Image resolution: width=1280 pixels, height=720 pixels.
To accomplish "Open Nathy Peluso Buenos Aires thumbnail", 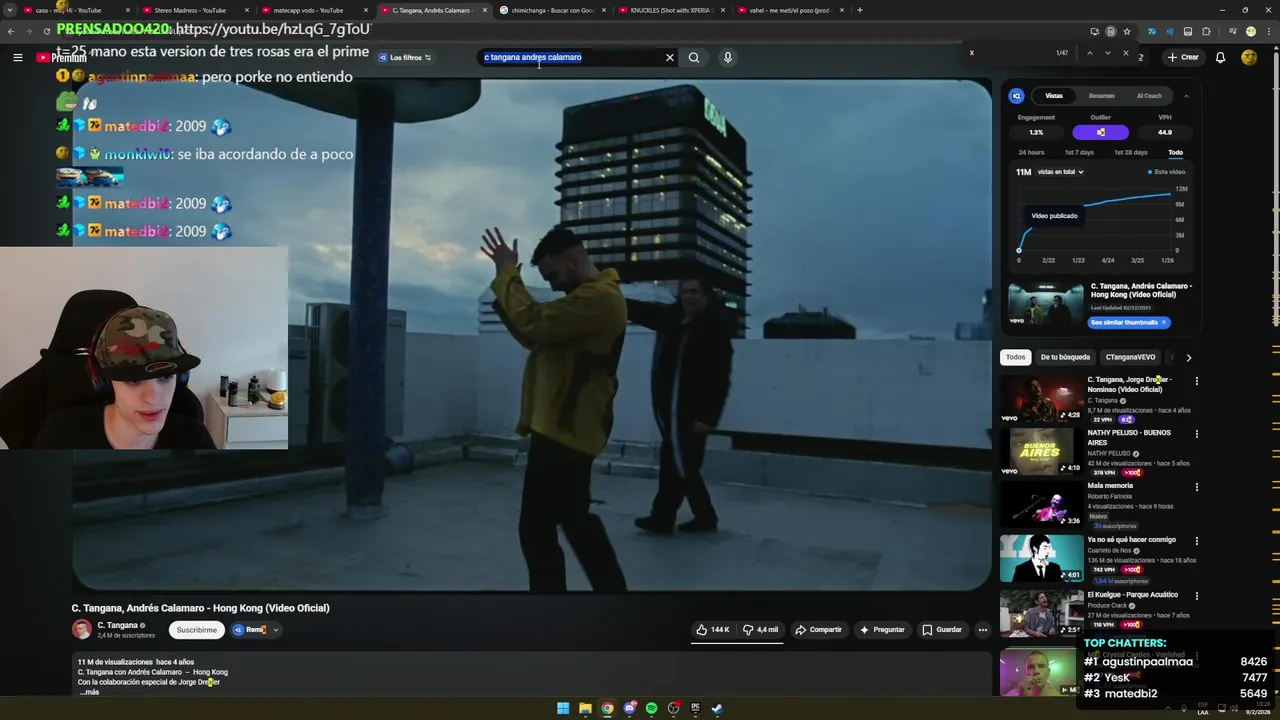I will click(1041, 452).
